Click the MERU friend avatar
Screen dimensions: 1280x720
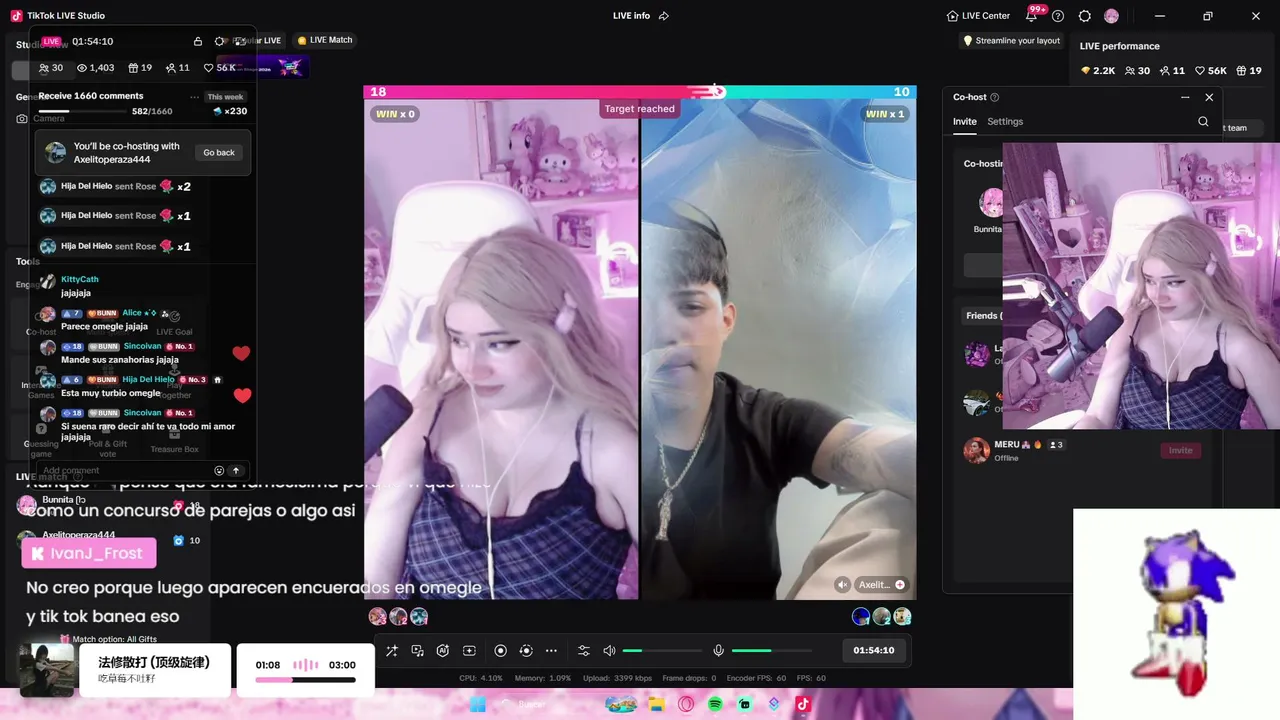click(x=977, y=450)
